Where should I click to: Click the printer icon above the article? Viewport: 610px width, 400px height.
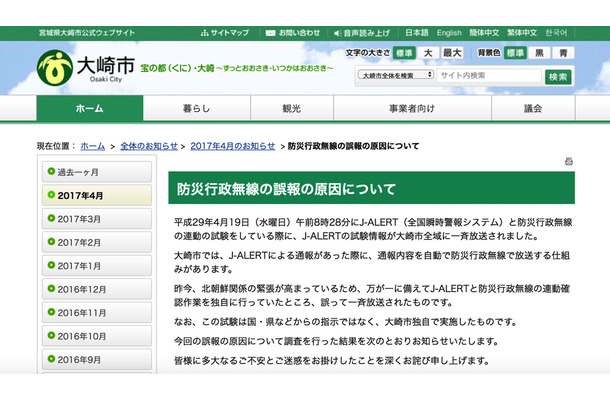569,161
